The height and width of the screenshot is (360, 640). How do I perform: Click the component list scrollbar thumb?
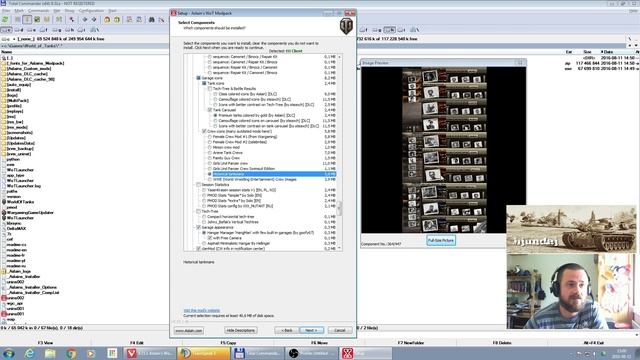339,208
